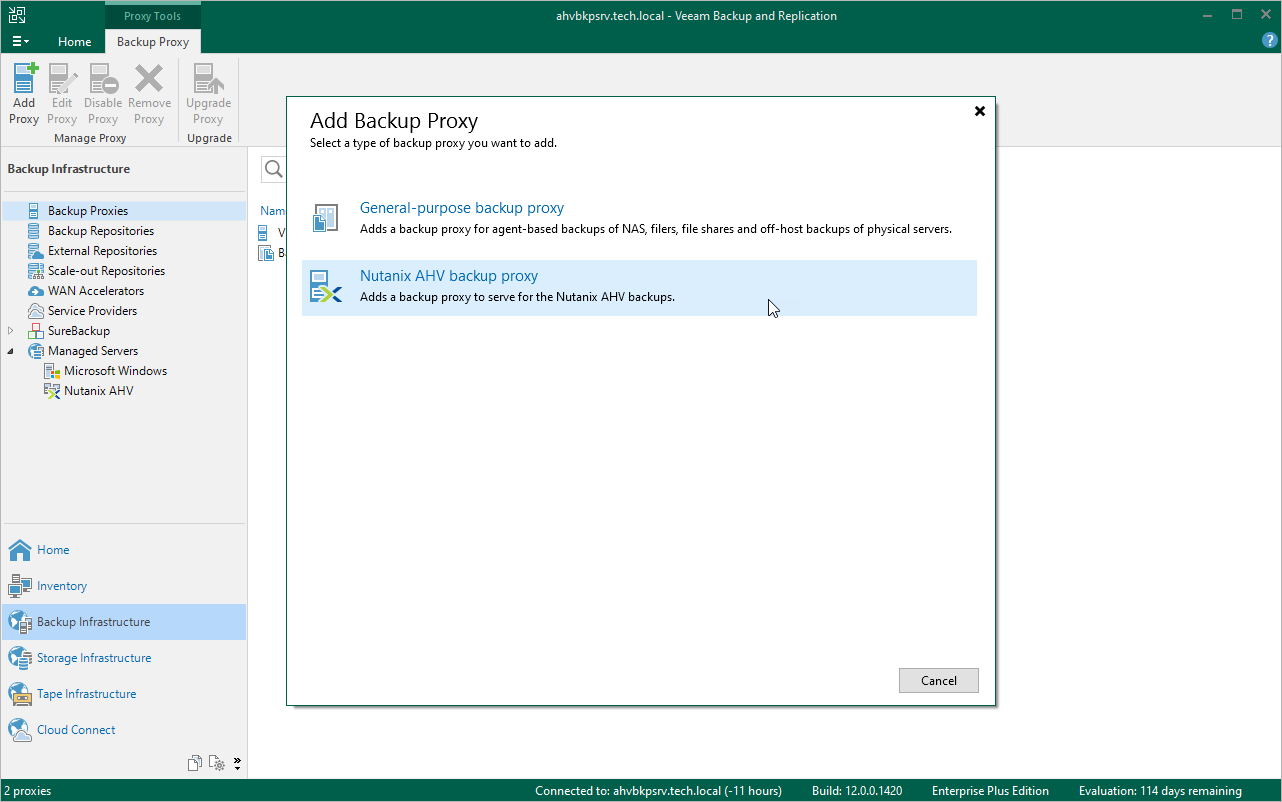1282x802 pixels.
Task: Open the Backup Infrastructure view
Action: coord(124,622)
